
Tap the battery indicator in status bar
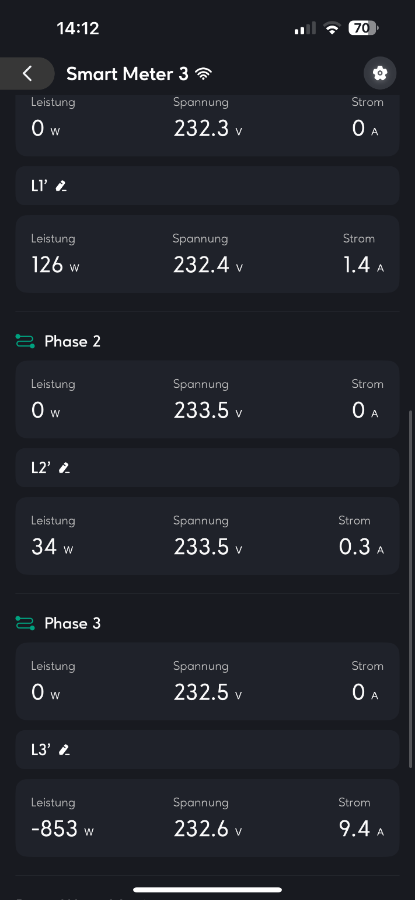point(363,28)
